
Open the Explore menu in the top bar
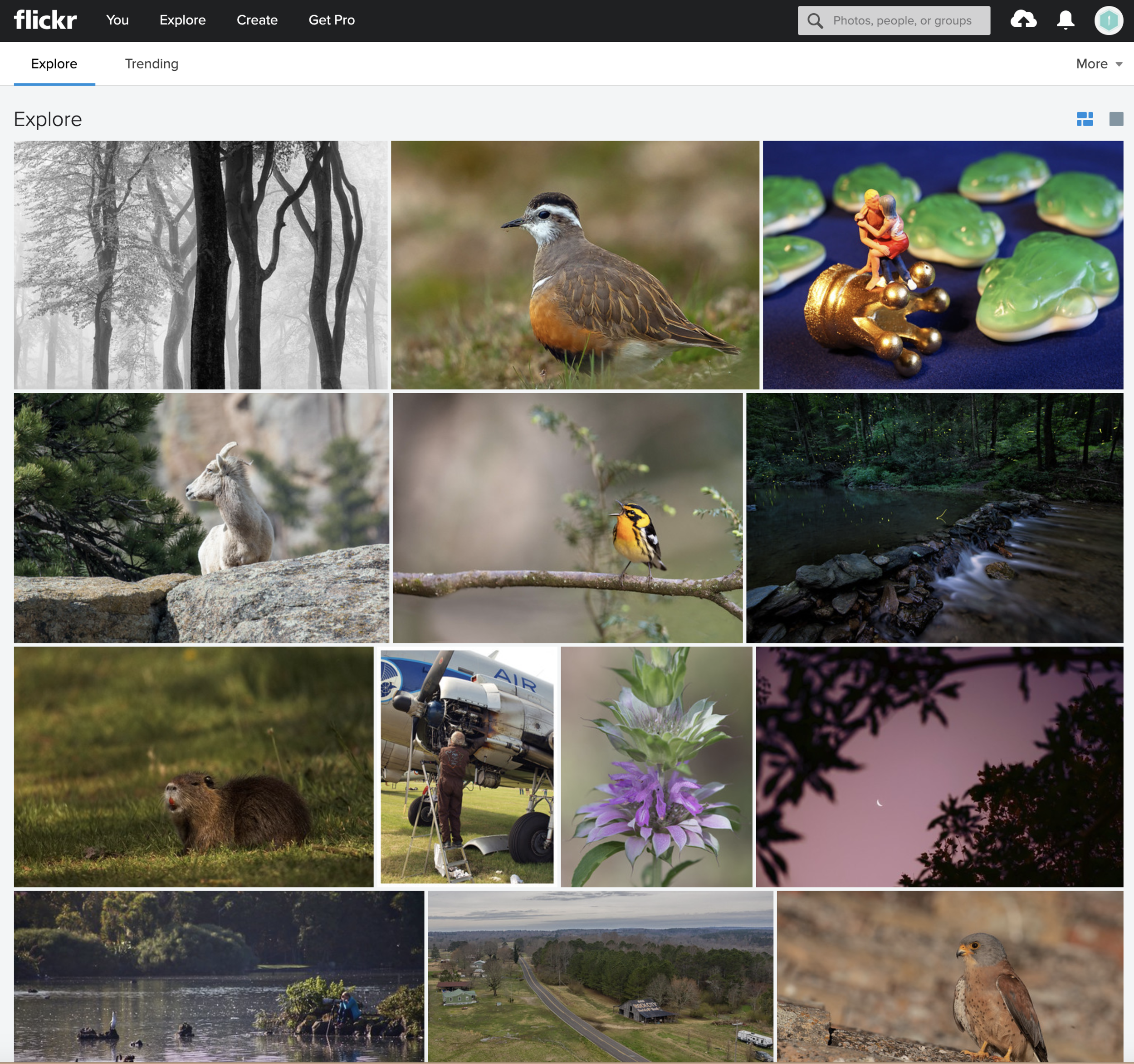[x=182, y=20]
